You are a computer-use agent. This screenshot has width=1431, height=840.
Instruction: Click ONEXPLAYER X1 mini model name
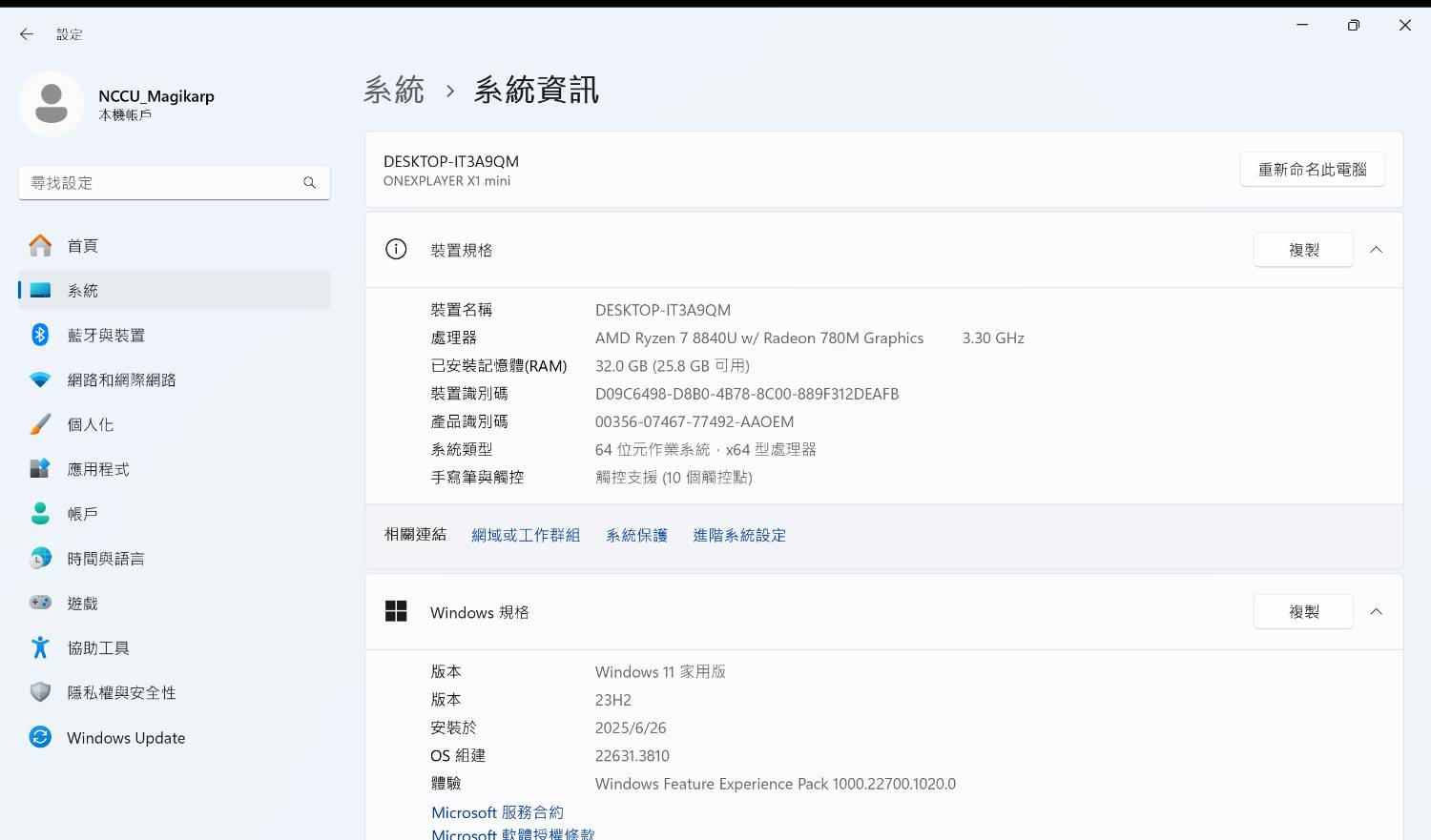click(x=446, y=181)
